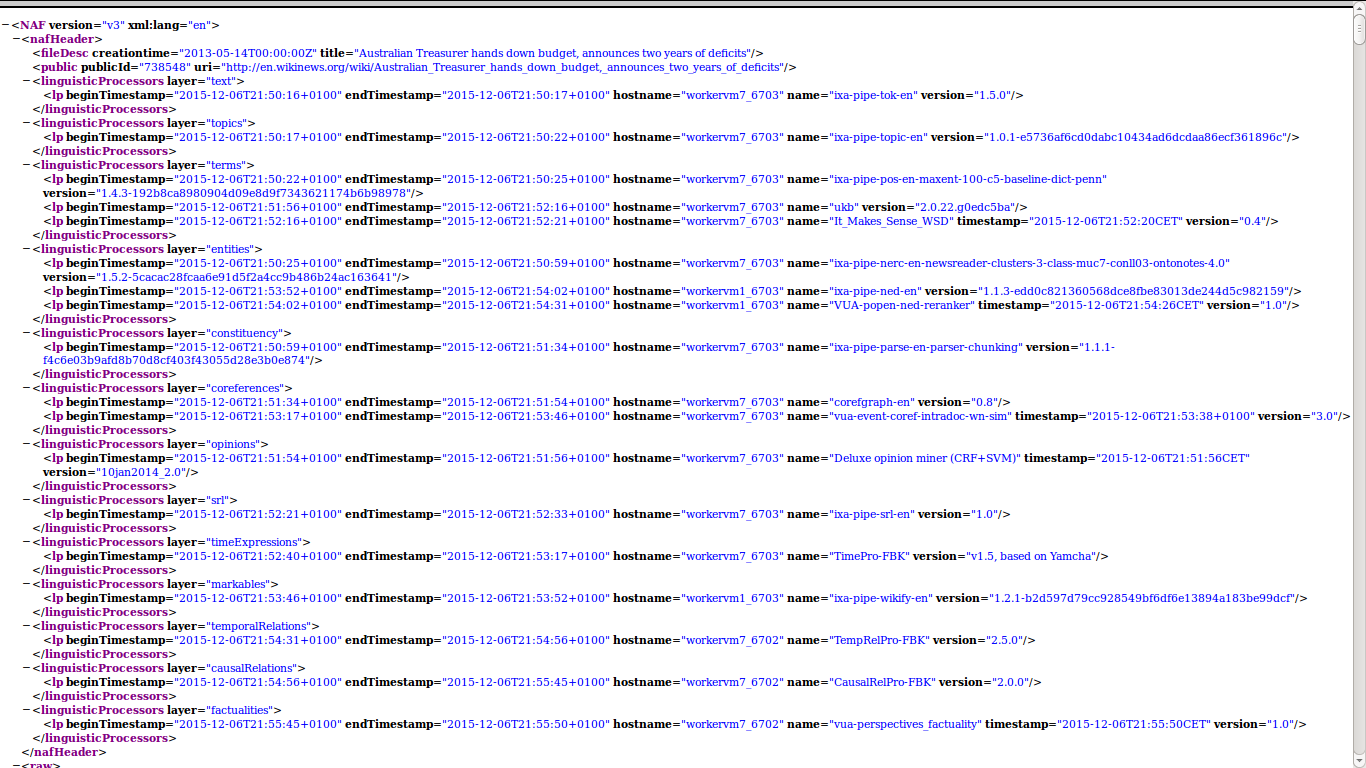Click the name "TempRelPro-FBK"
The width and height of the screenshot is (1366, 768).
click(x=878, y=640)
